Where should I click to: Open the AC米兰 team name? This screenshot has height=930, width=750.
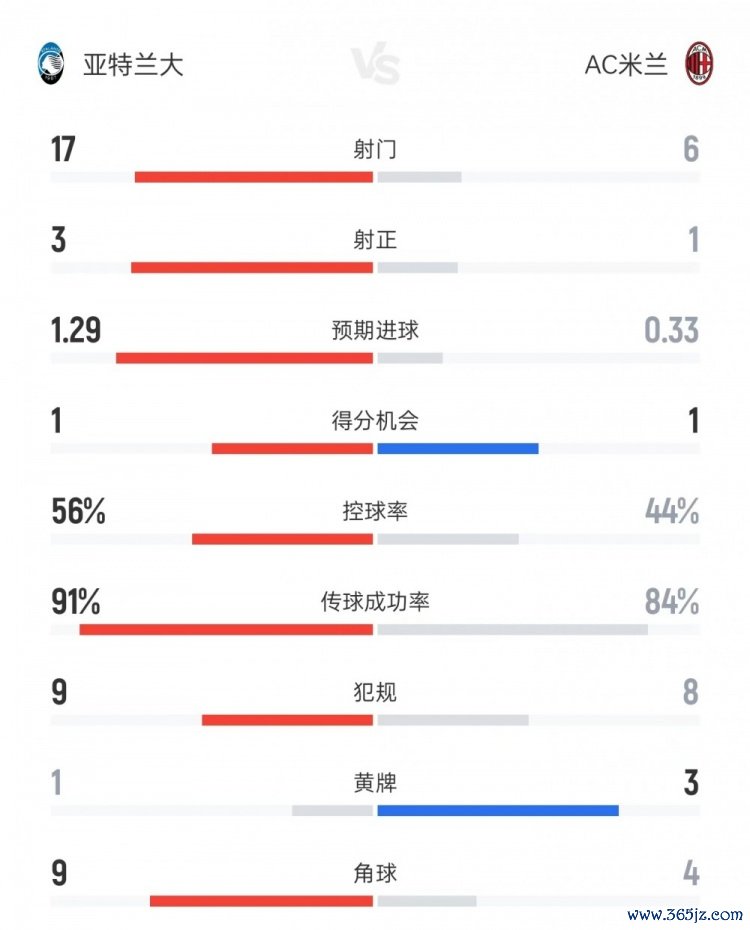(626, 65)
